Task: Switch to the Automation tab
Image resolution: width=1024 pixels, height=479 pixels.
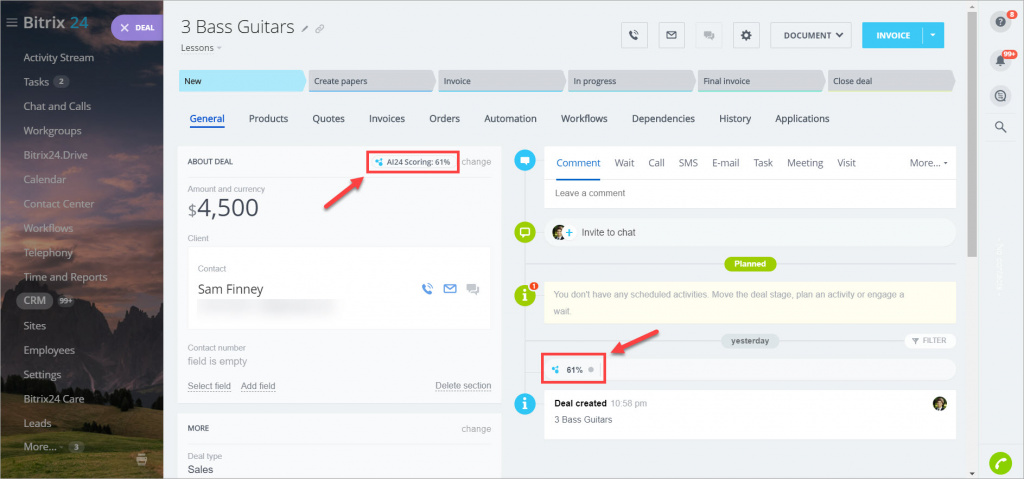Action: [x=510, y=119]
